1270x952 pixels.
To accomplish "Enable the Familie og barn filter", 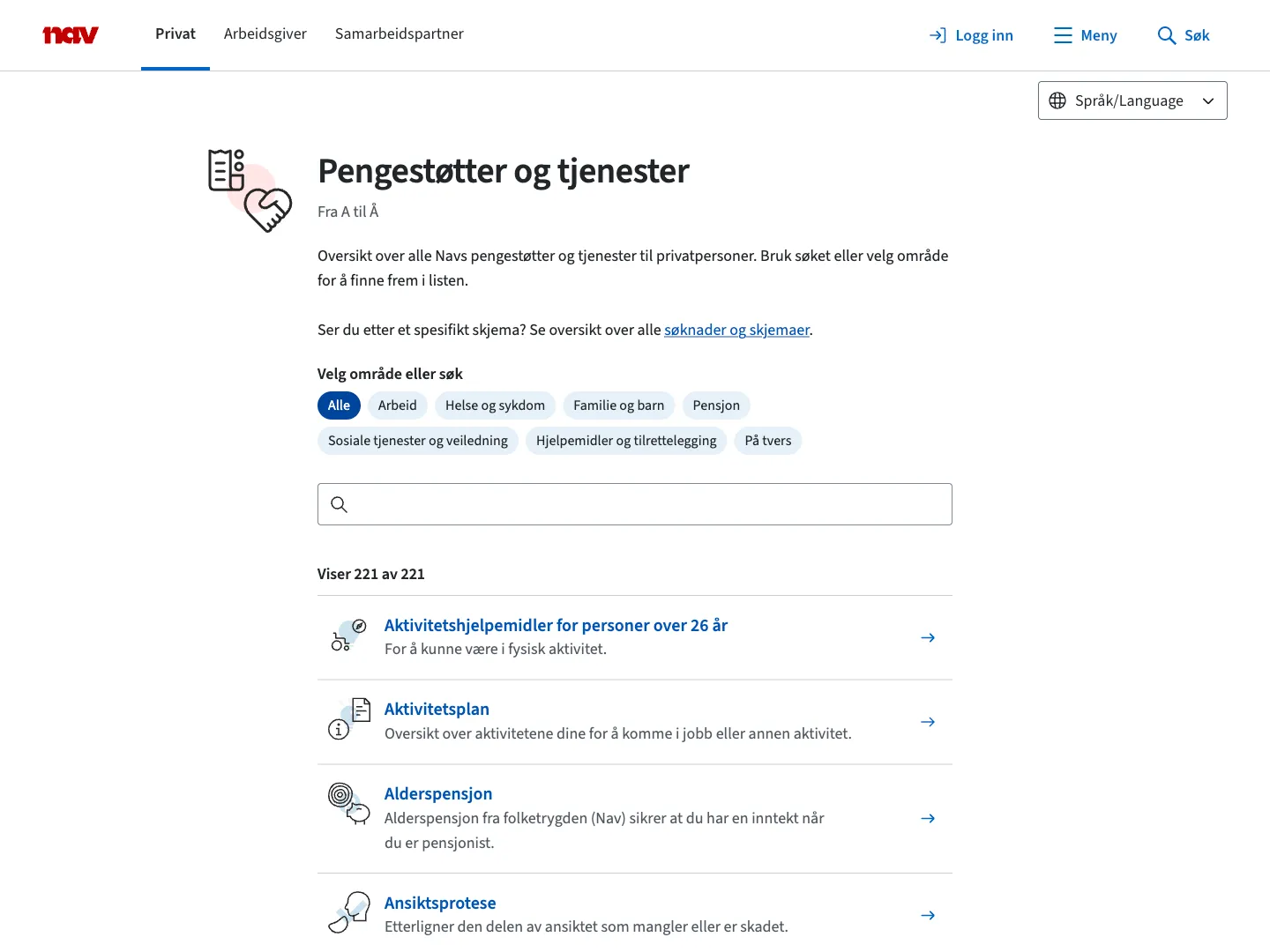I will 618,405.
